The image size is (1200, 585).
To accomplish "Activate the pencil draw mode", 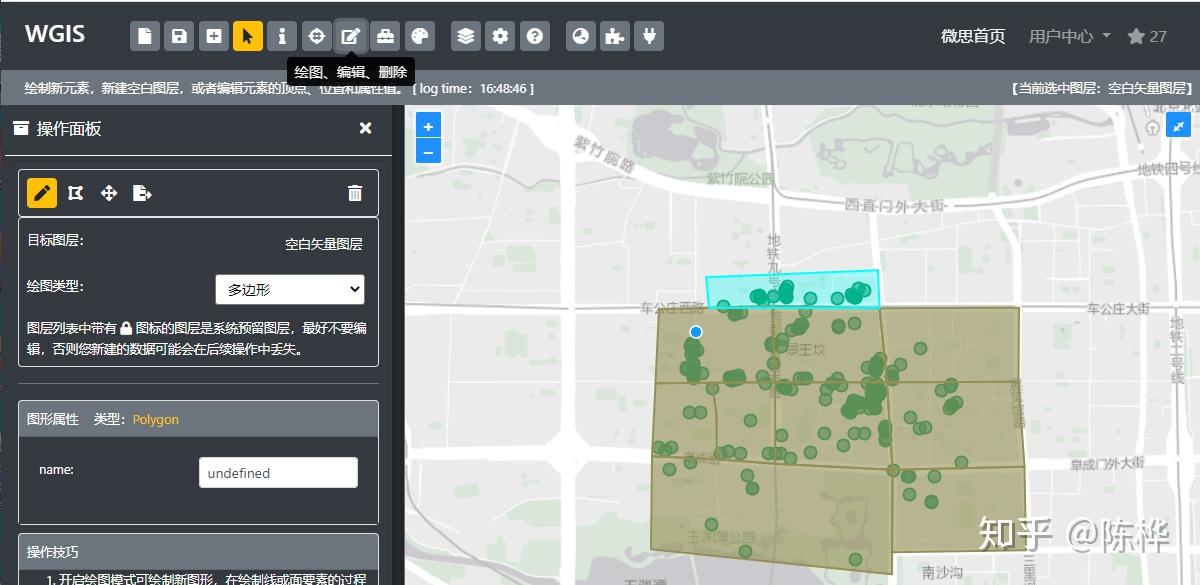I will click(42, 193).
